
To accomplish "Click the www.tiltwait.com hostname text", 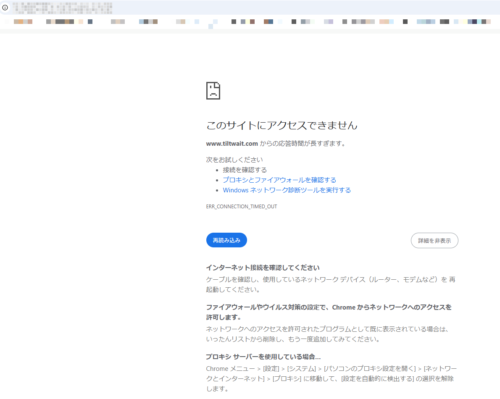I will (x=232, y=144).
